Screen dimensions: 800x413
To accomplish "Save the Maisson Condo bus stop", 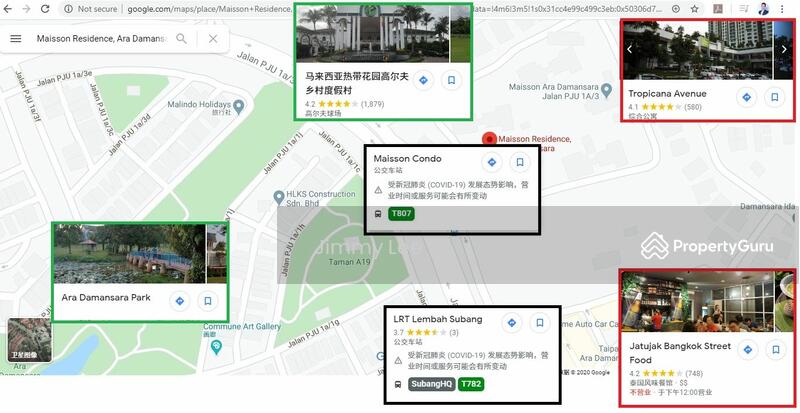I will (520, 162).
